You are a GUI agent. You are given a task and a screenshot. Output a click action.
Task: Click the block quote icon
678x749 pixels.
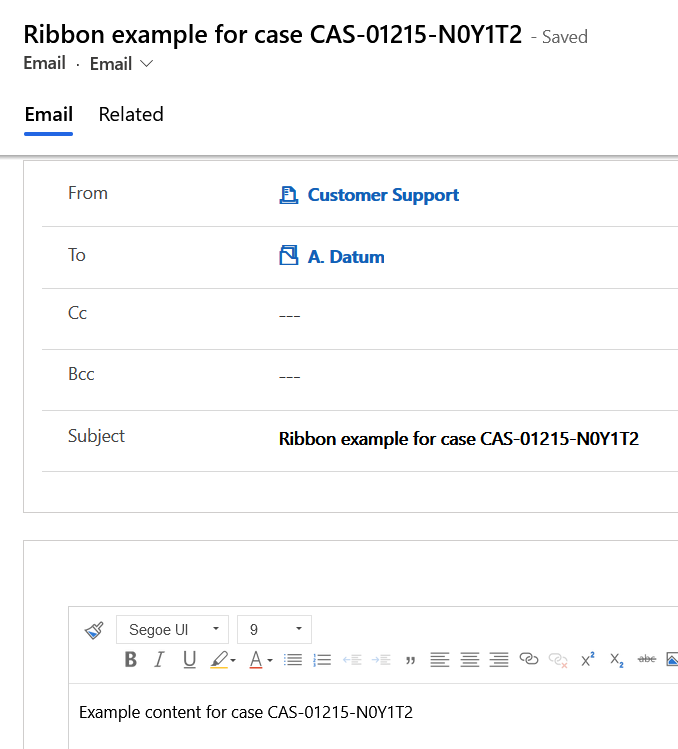click(410, 660)
